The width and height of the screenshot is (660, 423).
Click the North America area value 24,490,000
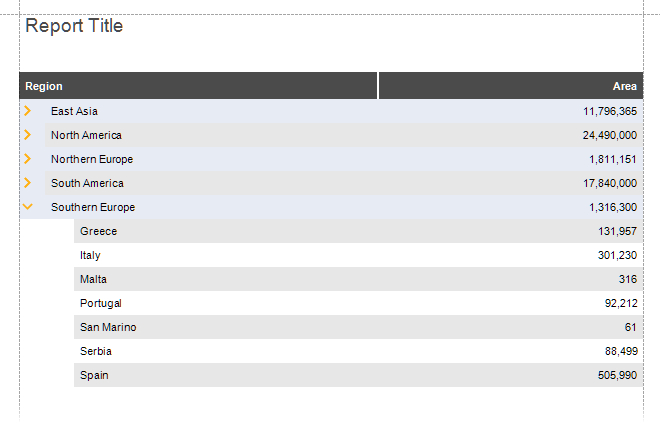point(610,135)
